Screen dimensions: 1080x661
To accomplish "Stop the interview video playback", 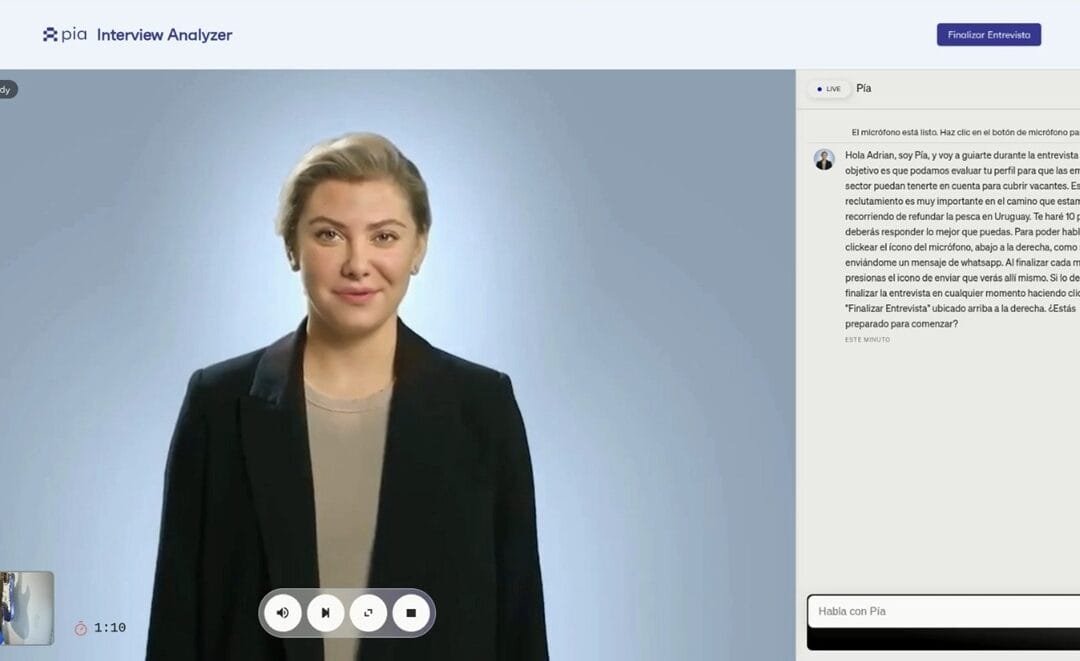I will coord(411,613).
